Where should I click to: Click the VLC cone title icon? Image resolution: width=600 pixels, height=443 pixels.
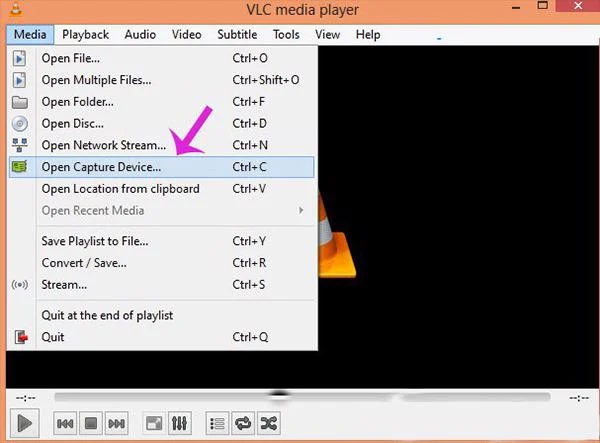[15, 8]
